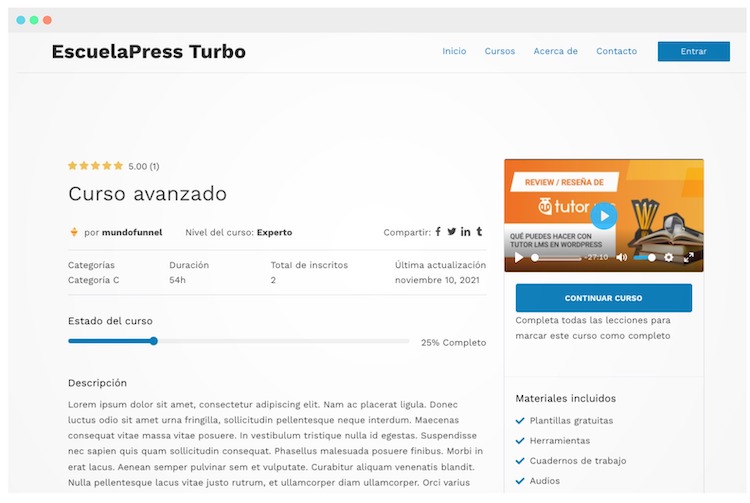Enter fullscreen mode on the video
Screen dimensions: 750x503
pyautogui.click(x=689, y=257)
